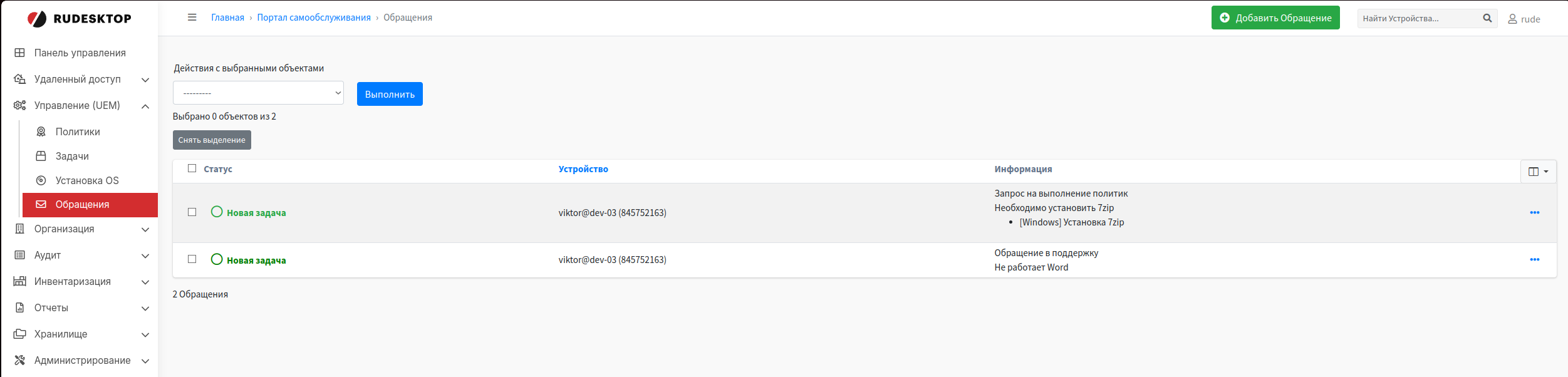This screenshot has width=1568, height=377.
Task: Open Политики in the sidebar
Action: coord(78,132)
